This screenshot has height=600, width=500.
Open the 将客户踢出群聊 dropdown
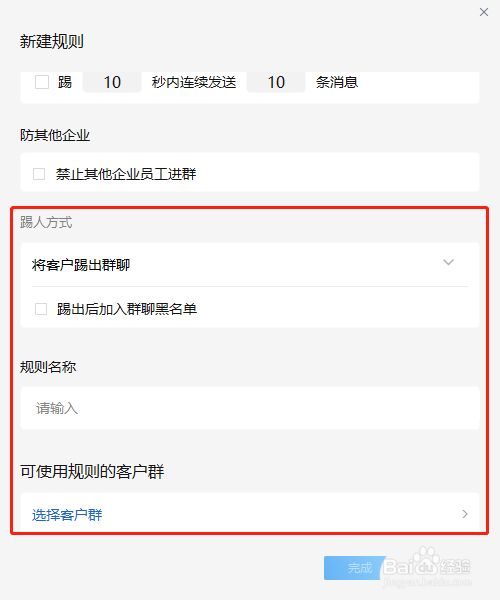click(x=250, y=264)
